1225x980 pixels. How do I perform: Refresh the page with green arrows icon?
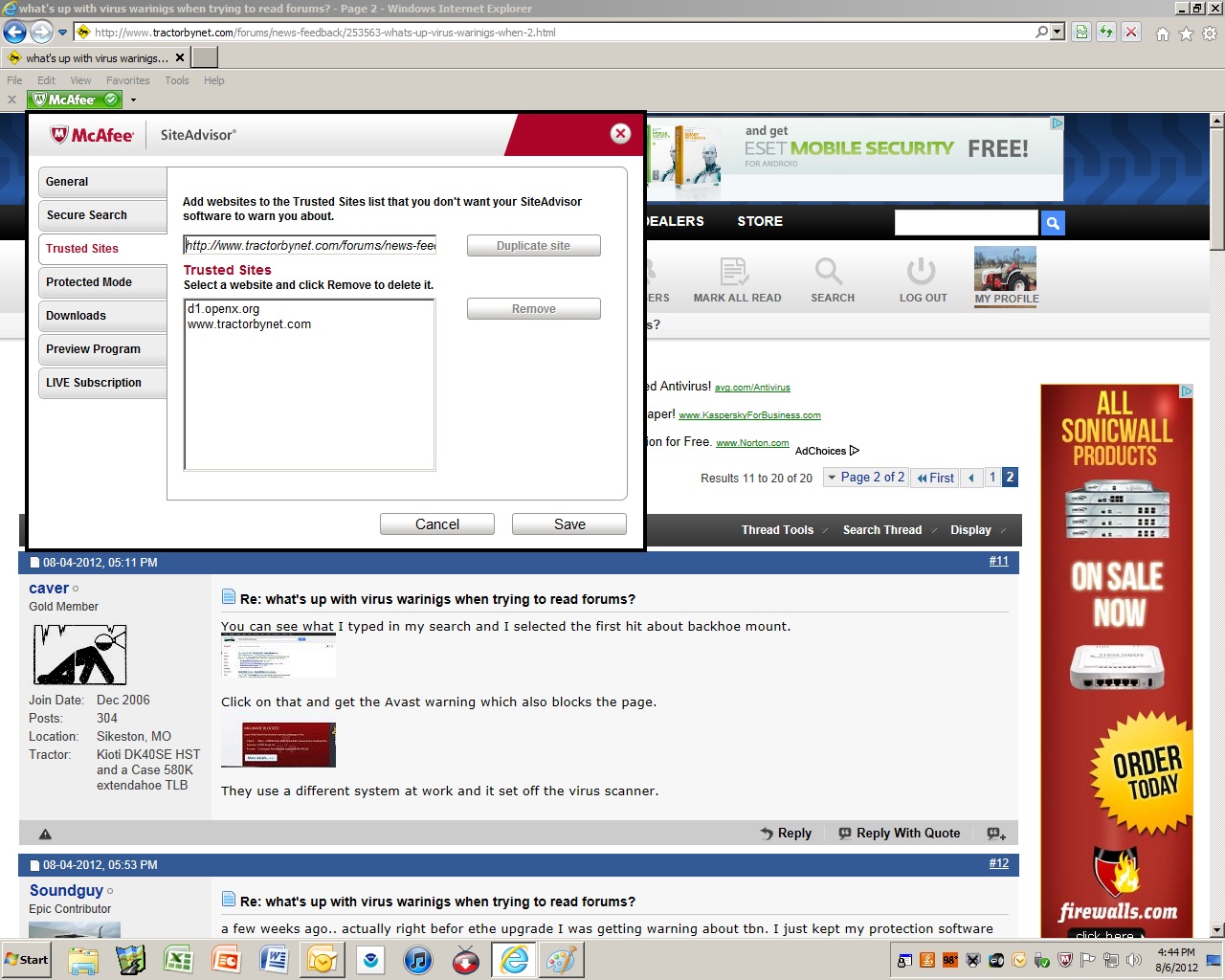1106,32
